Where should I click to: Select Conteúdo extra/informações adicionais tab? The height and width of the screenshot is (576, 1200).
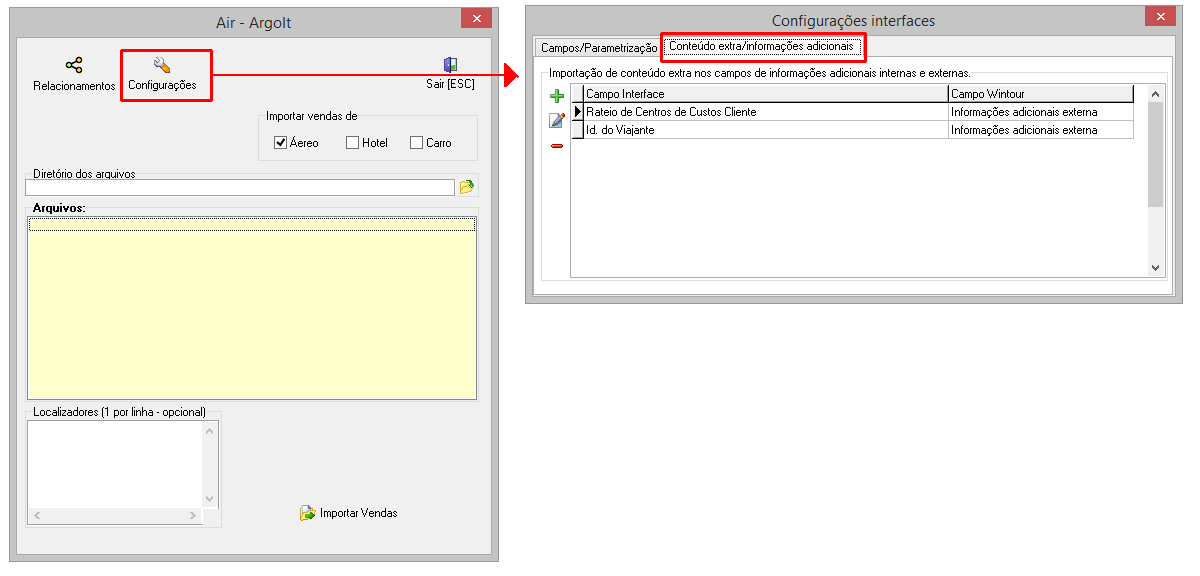pyautogui.click(x=762, y=46)
